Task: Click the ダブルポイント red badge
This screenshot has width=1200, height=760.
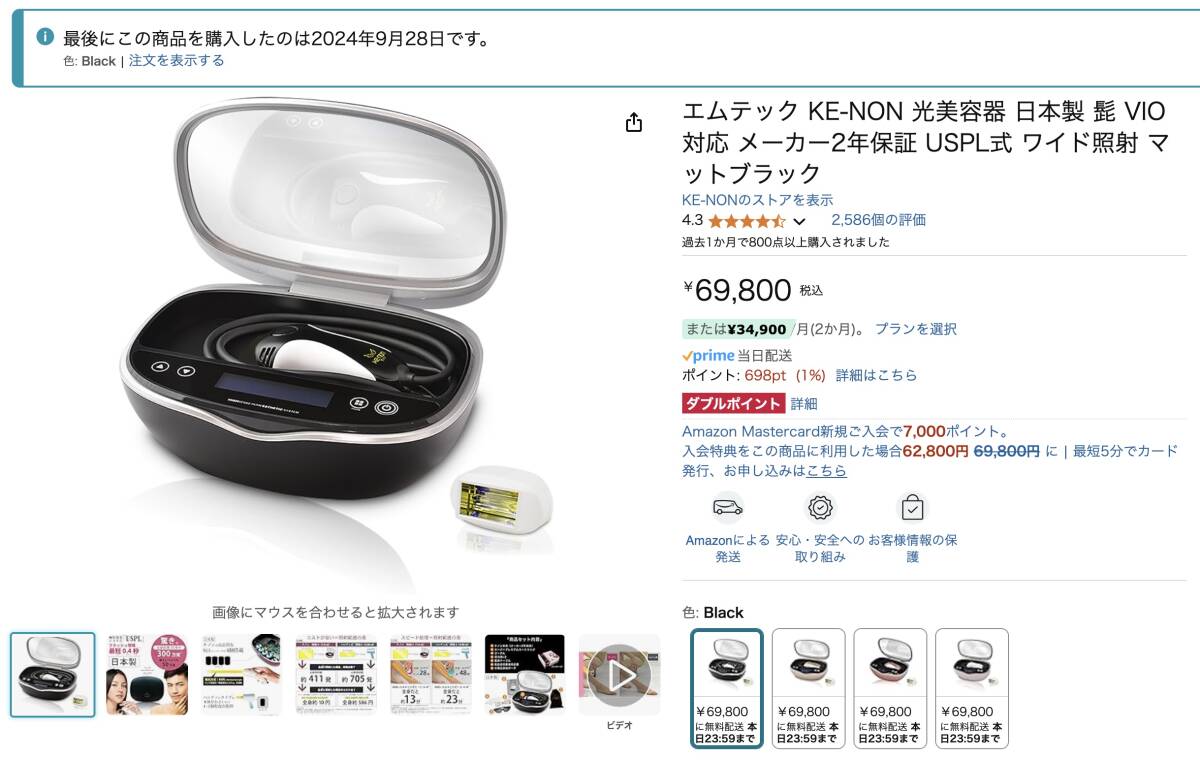Action: click(x=733, y=404)
